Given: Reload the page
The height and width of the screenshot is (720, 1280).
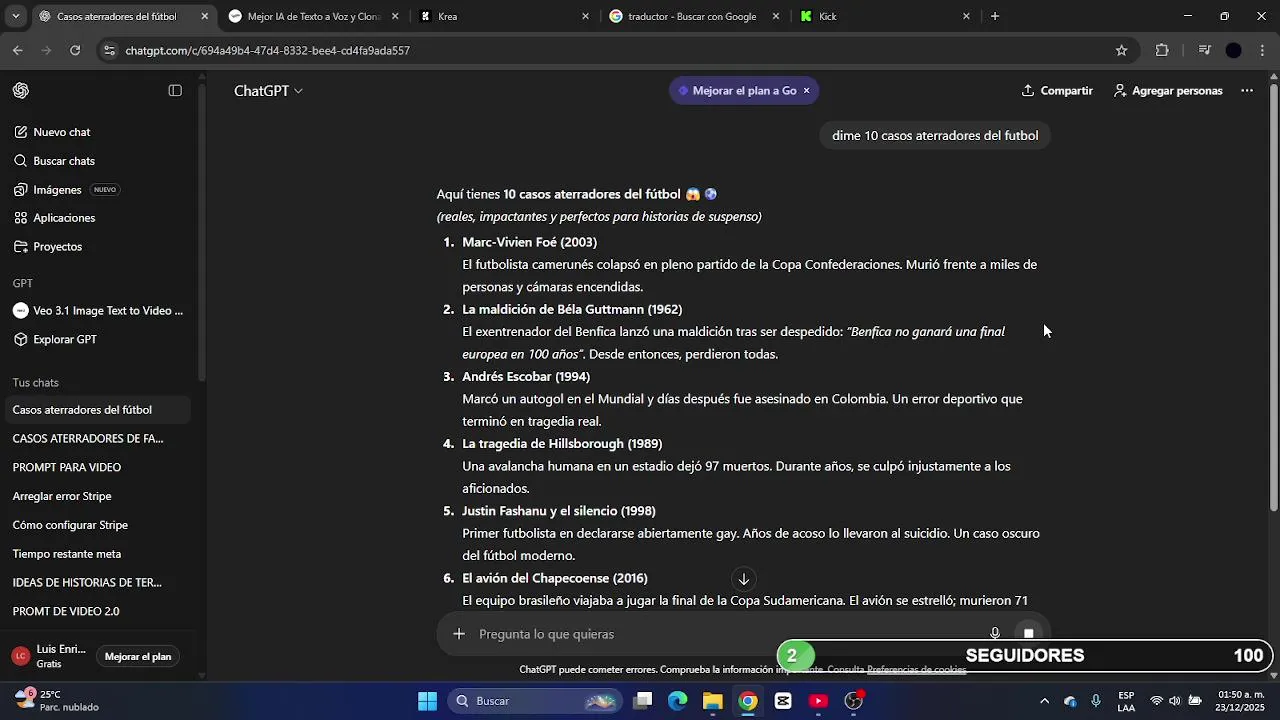Looking at the screenshot, I should (75, 50).
